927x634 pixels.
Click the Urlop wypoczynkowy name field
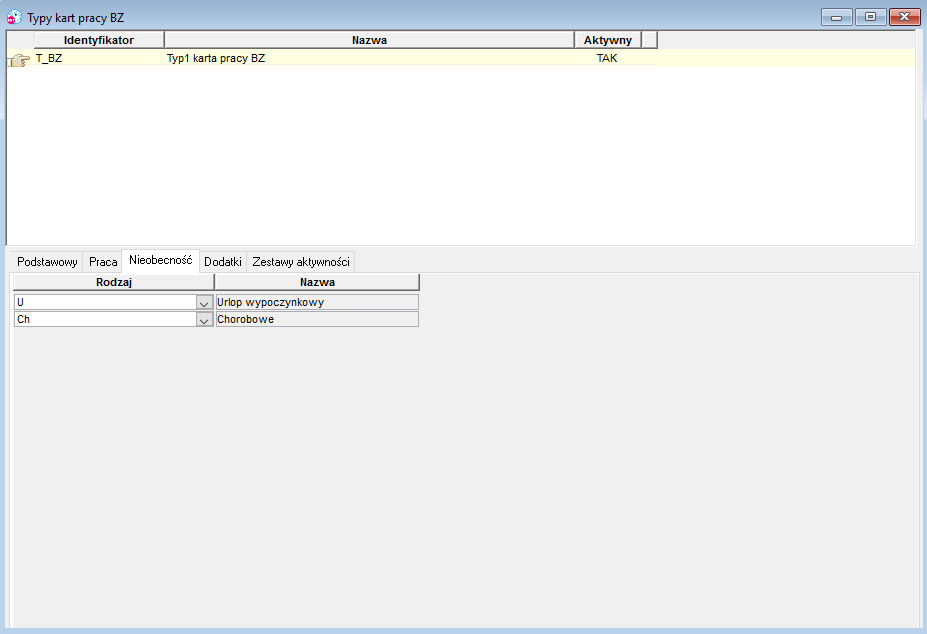pos(317,302)
